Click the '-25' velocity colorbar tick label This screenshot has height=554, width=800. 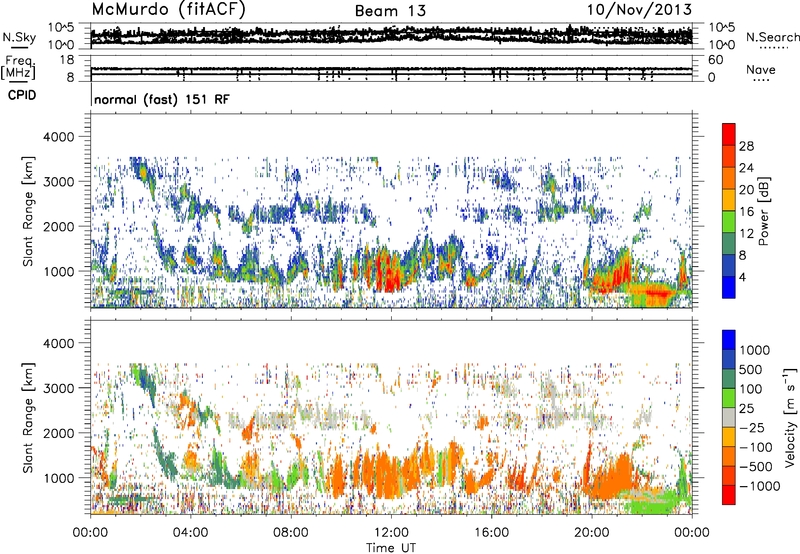tap(752, 427)
